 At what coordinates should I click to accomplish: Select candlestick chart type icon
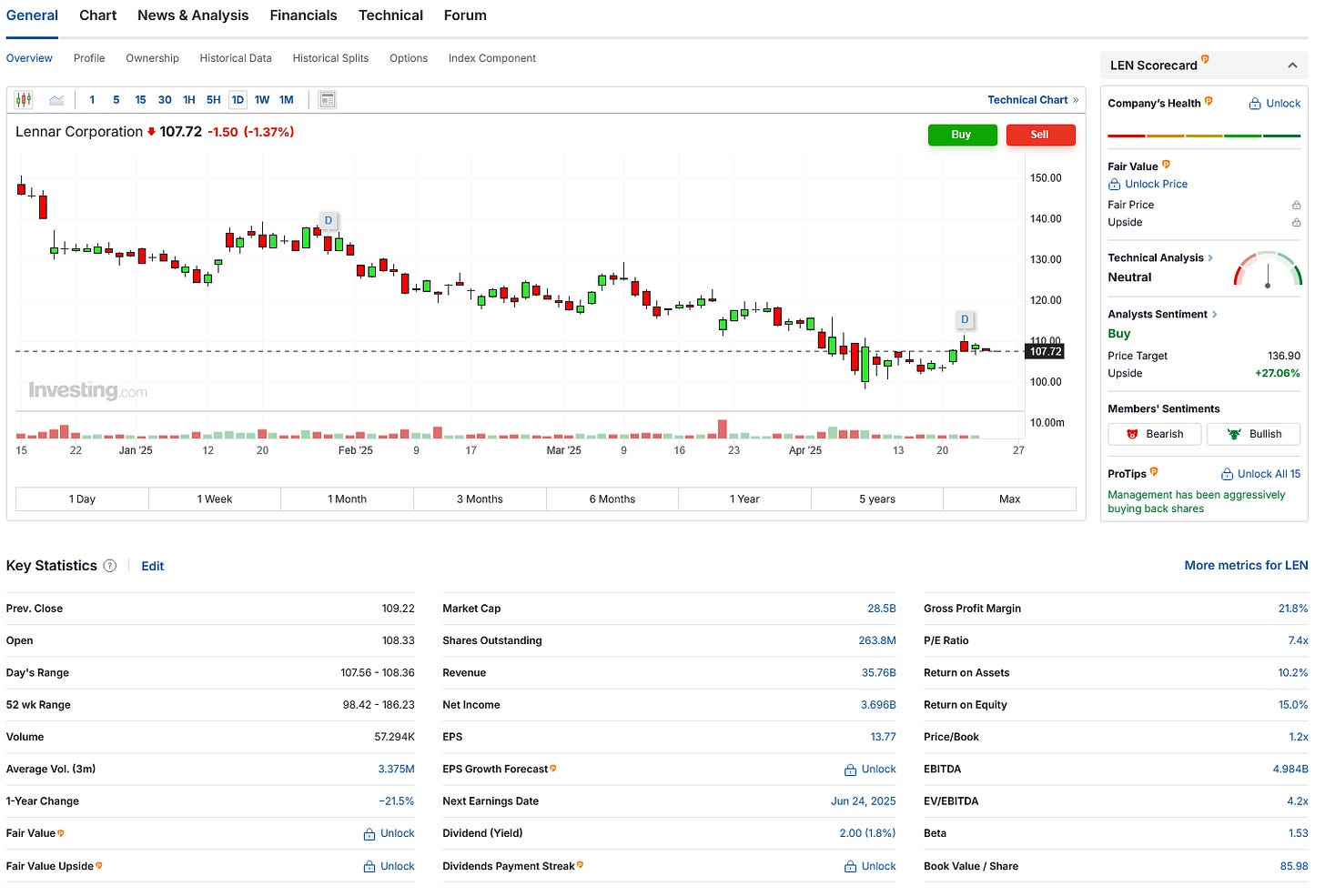24,100
